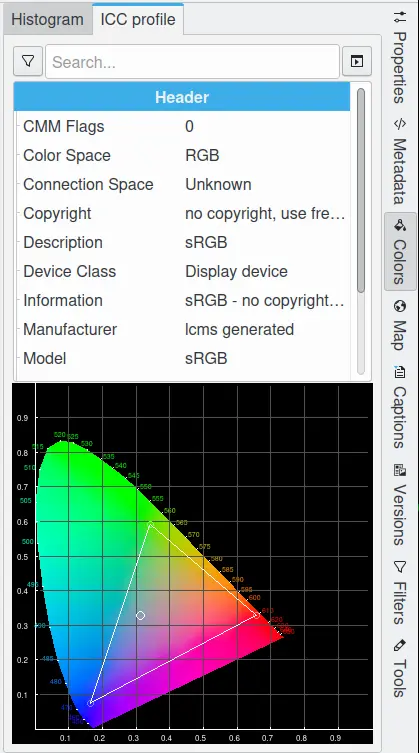419x753 pixels.
Task: Collapse the Header section bar
Action: click(182, 97)
